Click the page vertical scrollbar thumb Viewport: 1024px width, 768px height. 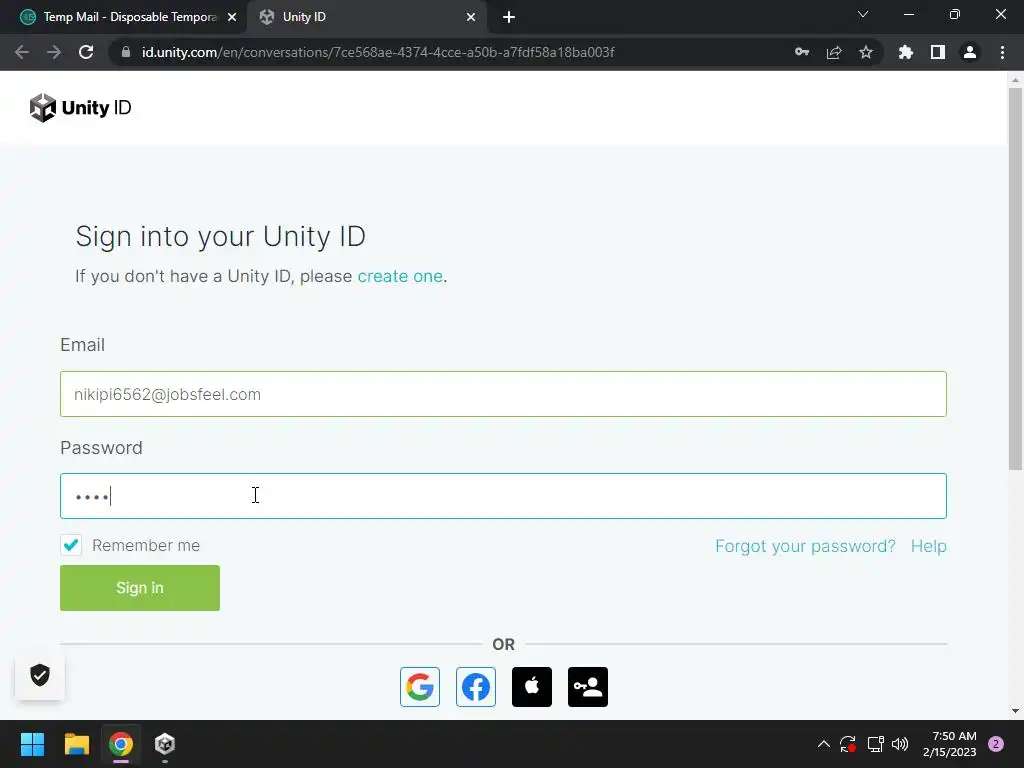pos(1015,278)
